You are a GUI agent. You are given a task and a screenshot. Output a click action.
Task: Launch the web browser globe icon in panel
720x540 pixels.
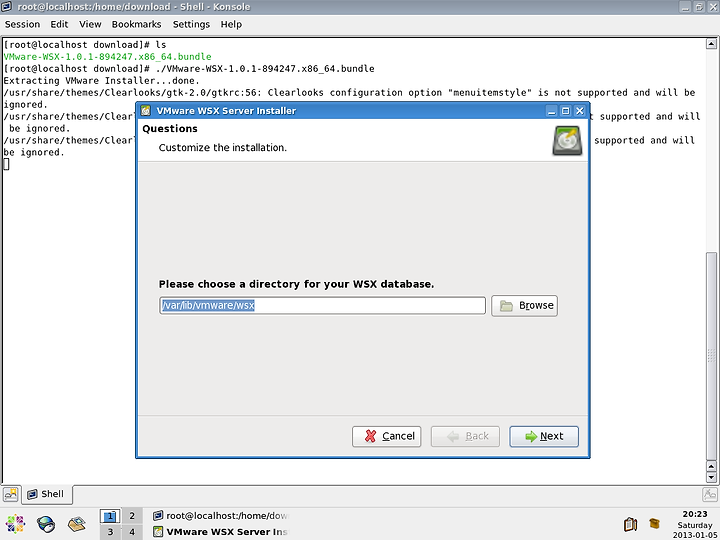coord(46,524)
